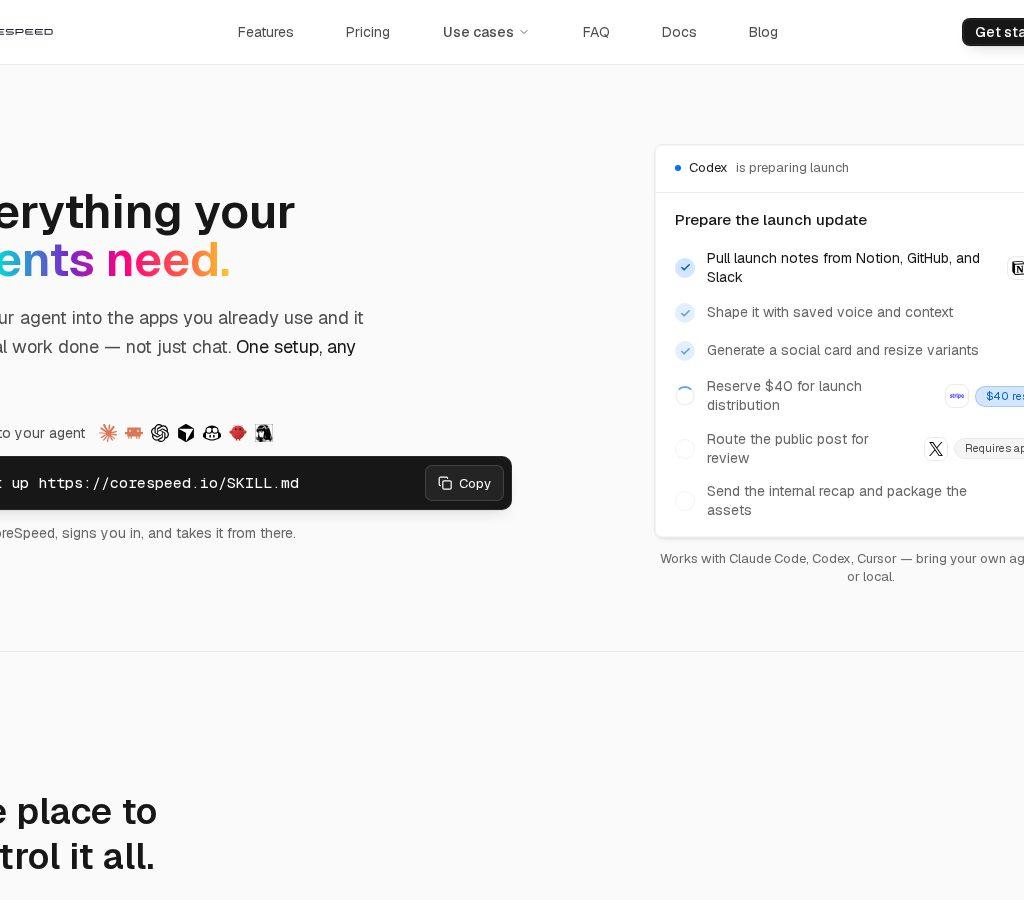Viewport: 1024px width, 900px height.
Task: Click the Requires approval badge
Action: [x=989, y=448]
